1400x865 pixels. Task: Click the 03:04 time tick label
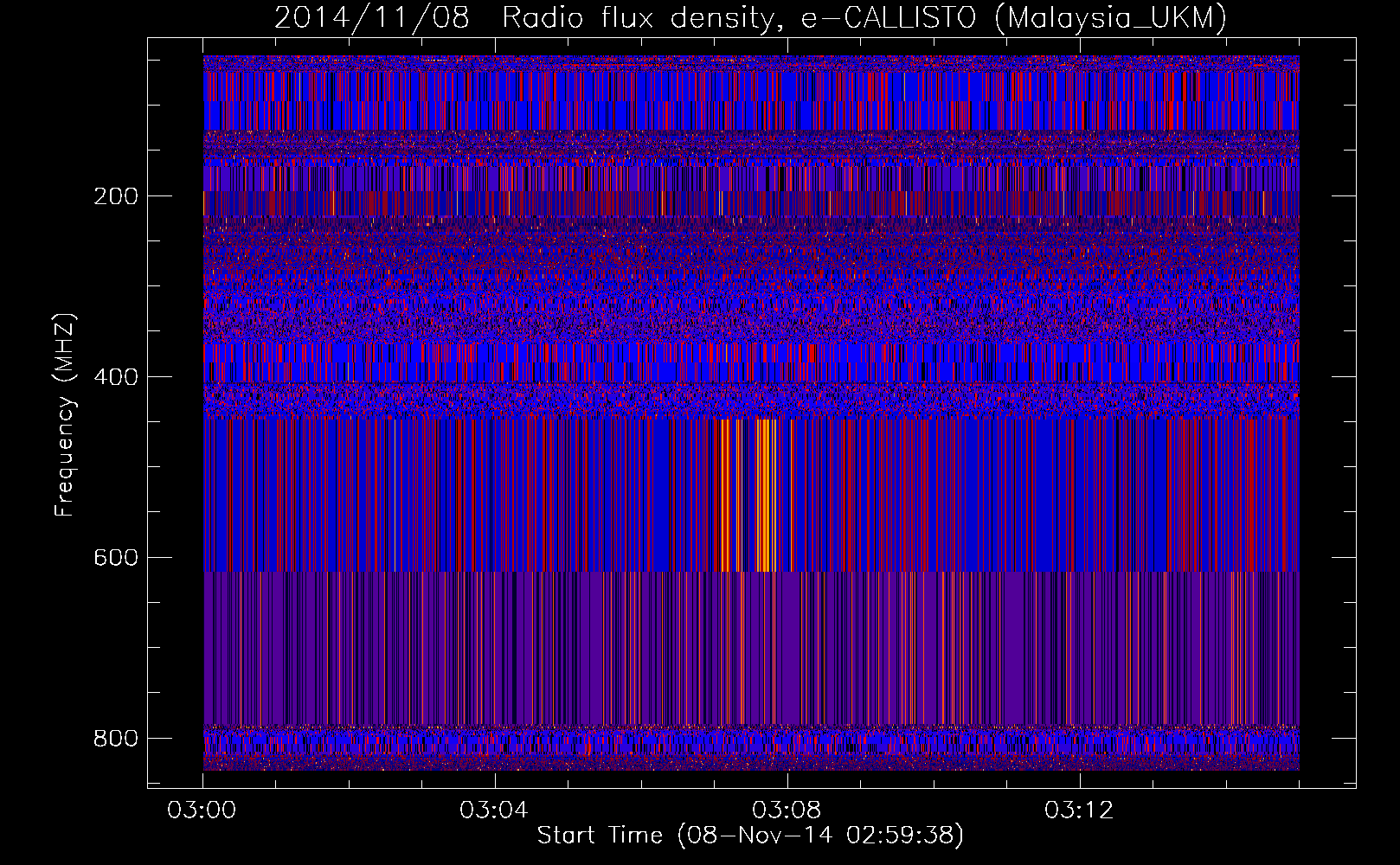tap(494, 811)
